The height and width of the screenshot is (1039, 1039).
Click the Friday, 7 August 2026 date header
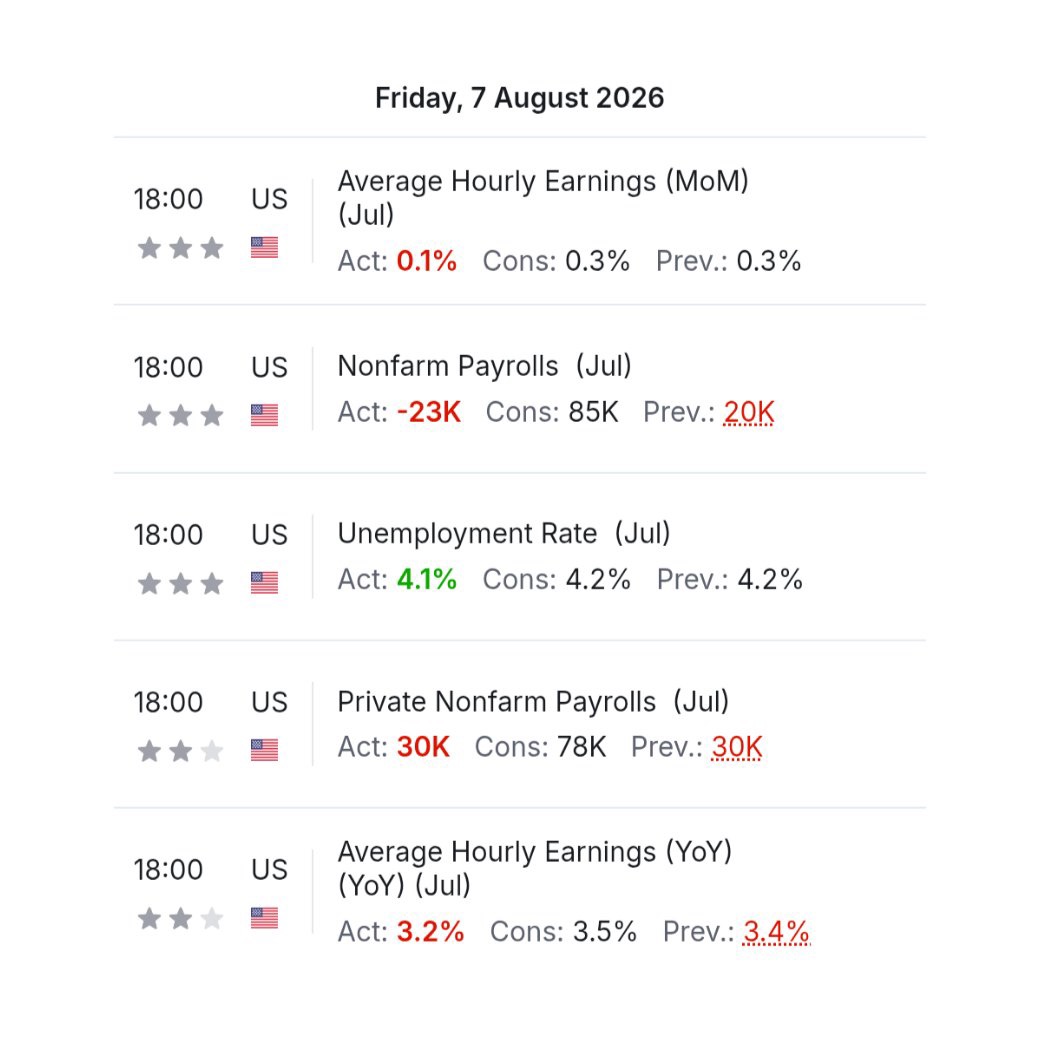click(520, 98)
